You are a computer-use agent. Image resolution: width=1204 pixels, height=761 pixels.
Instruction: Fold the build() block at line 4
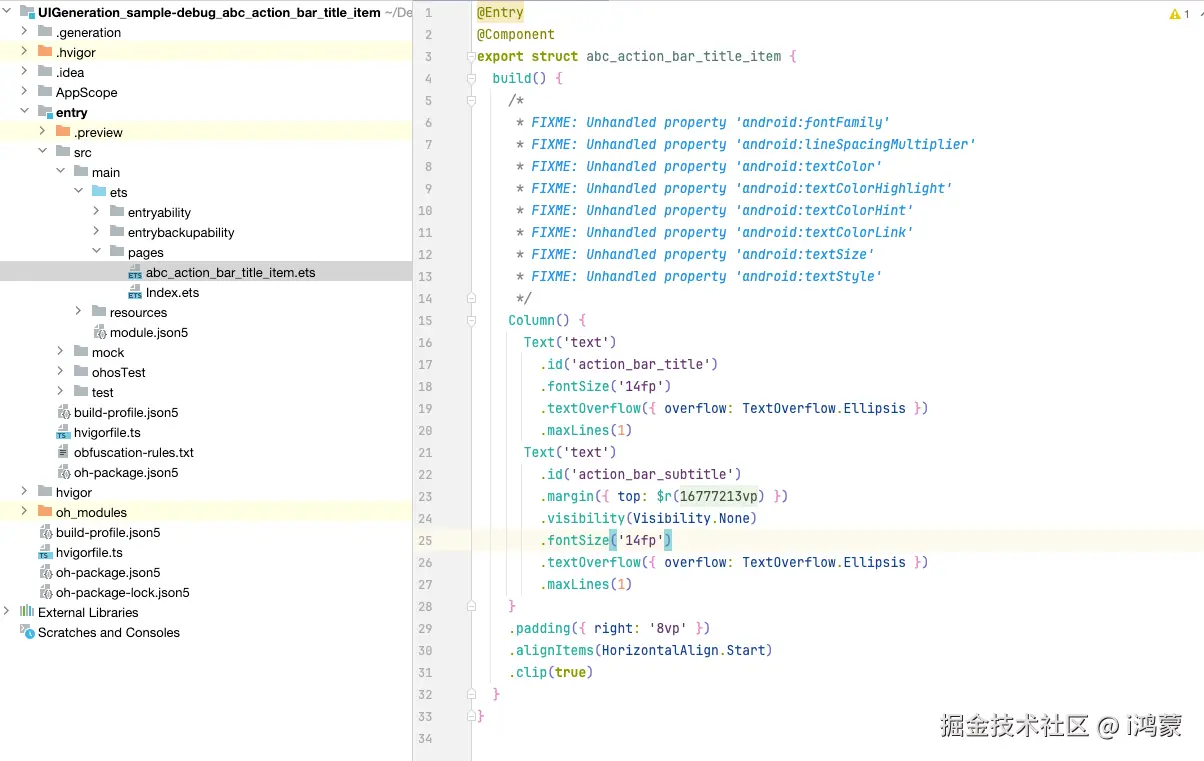tap(471, 79)
